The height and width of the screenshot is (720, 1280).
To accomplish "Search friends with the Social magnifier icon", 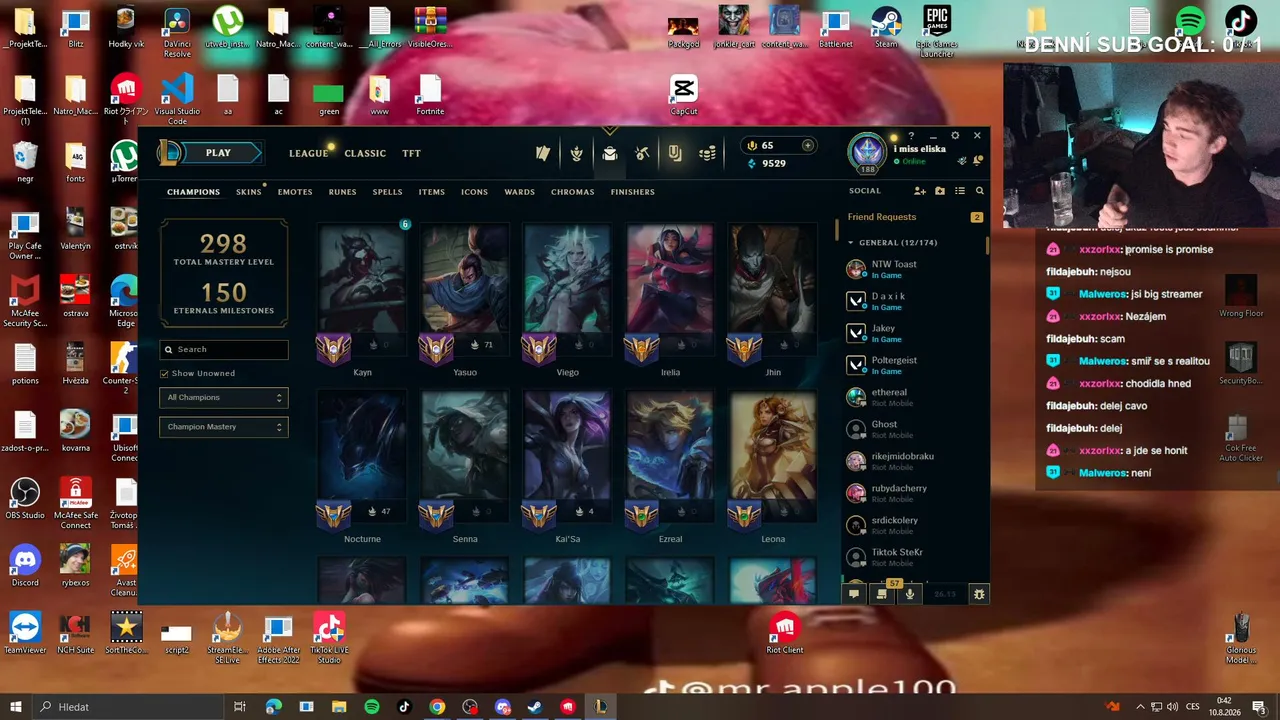I will (980, 191).
